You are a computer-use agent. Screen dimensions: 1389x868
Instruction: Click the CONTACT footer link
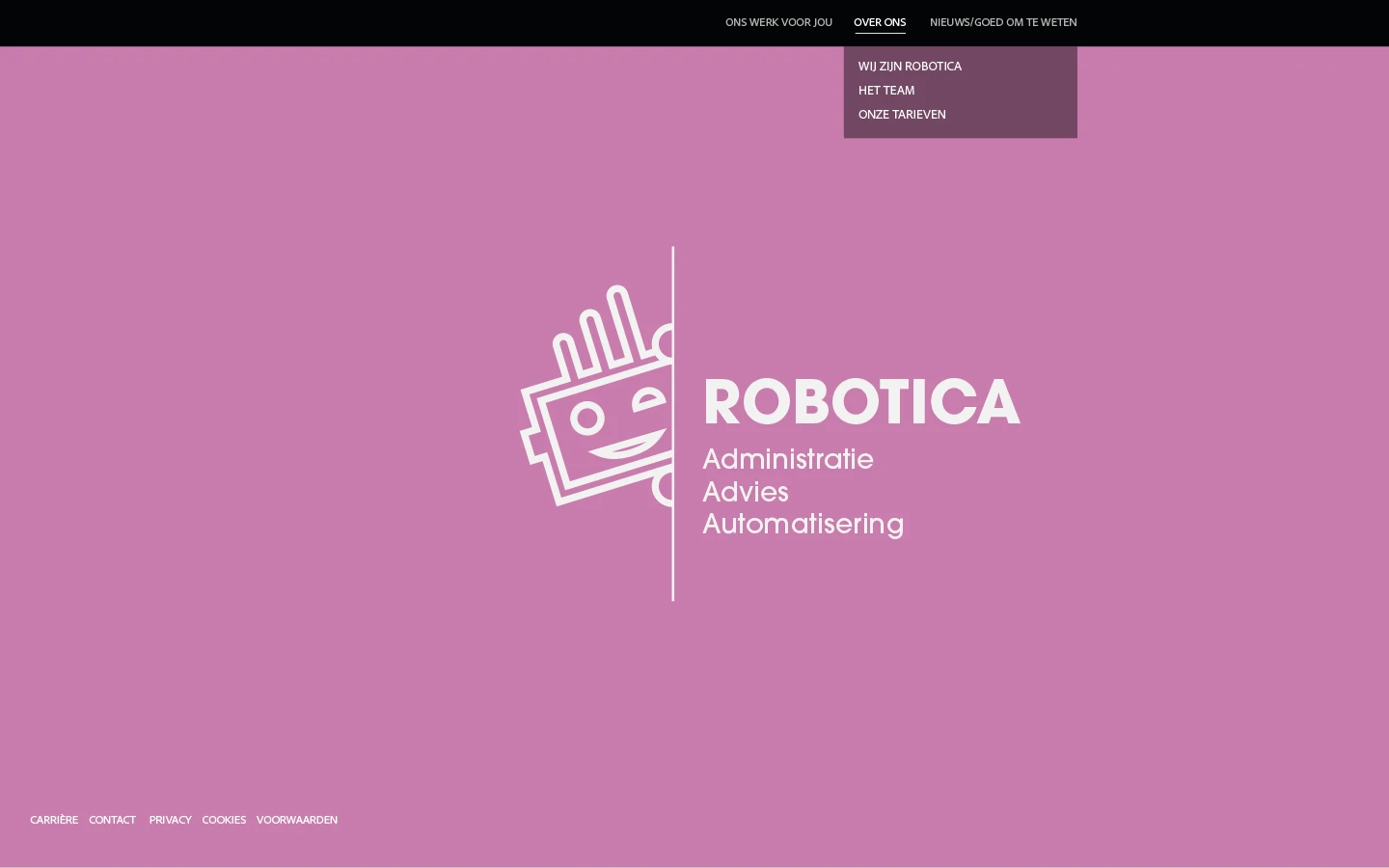click(112, 819)
